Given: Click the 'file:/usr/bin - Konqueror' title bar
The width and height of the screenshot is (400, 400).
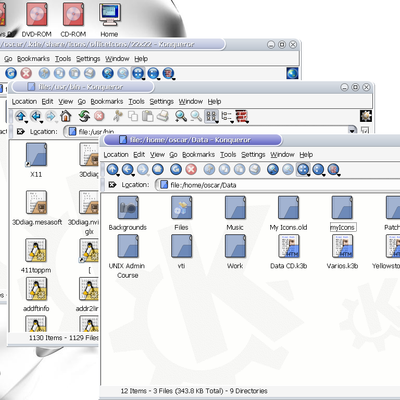Looking at the screenshot, I should pyautogui.click(x=192, y=87).
